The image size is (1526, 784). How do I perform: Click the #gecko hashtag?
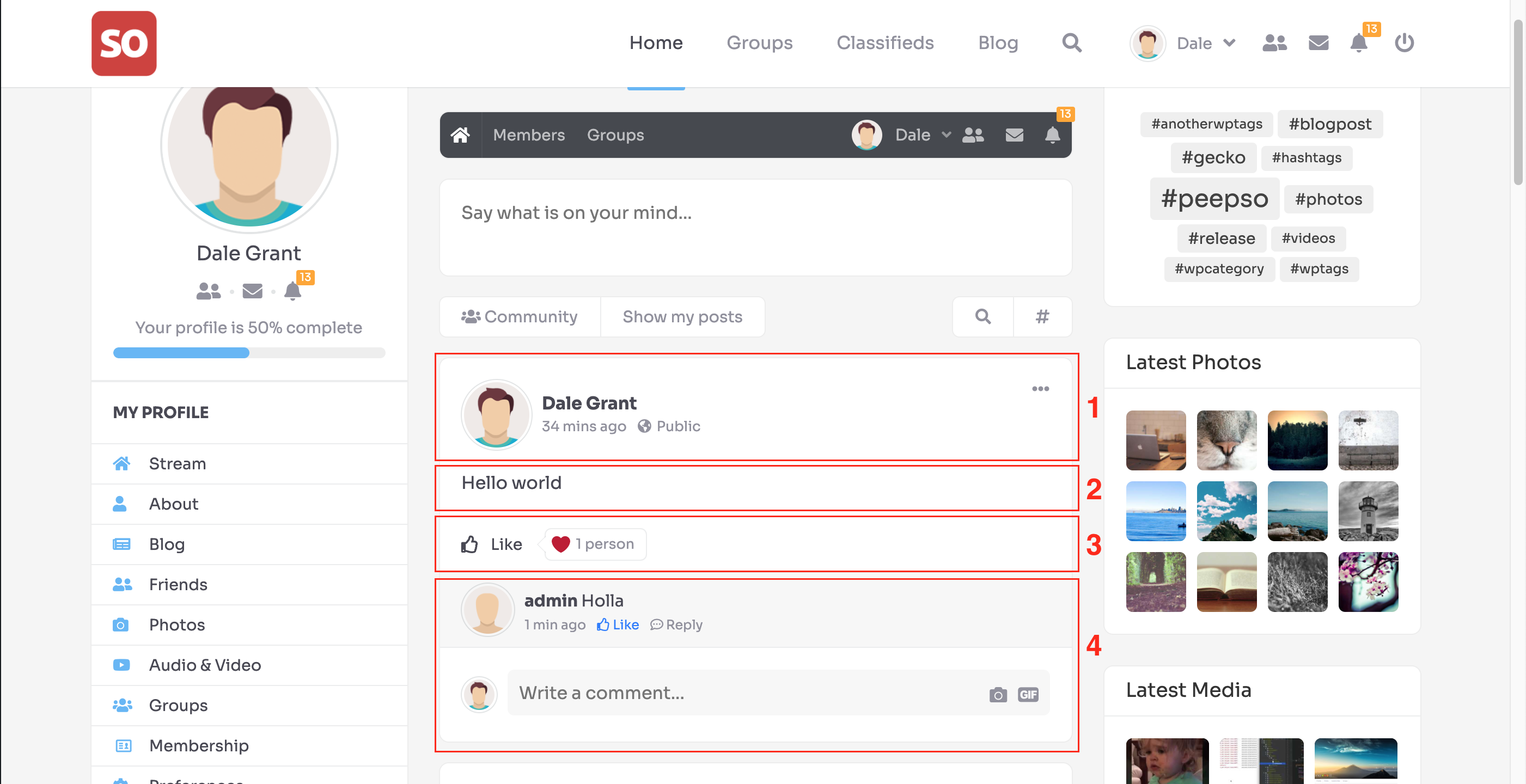click(x=1213, y=157)
